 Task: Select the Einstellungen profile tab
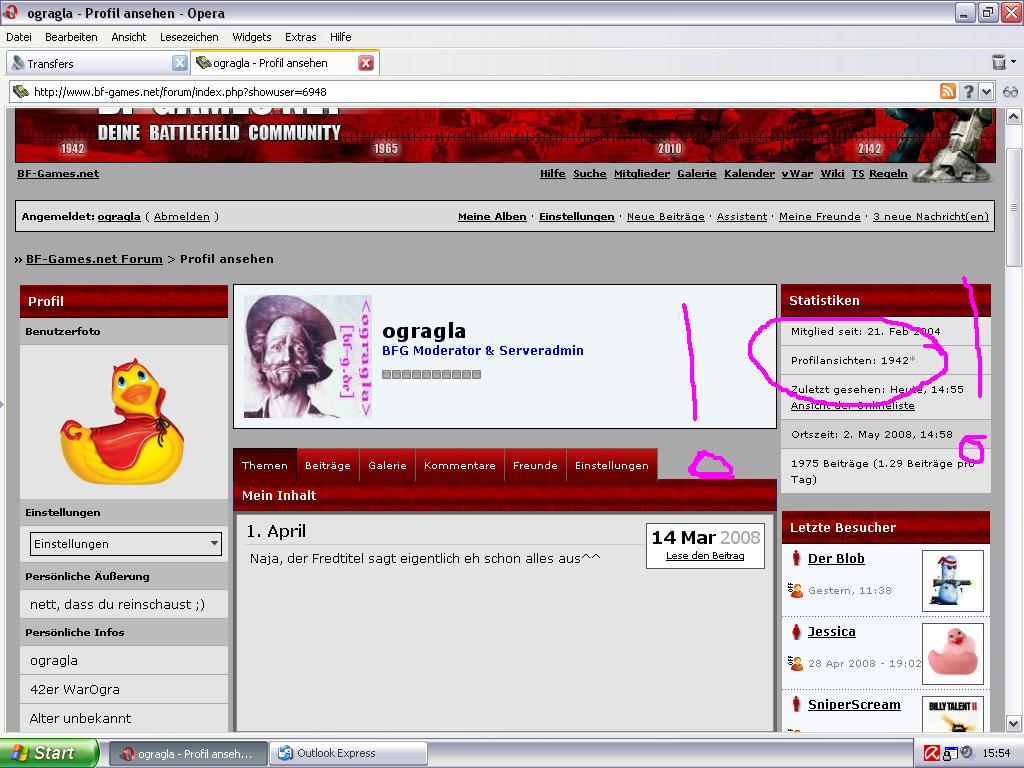click(612, 466)
